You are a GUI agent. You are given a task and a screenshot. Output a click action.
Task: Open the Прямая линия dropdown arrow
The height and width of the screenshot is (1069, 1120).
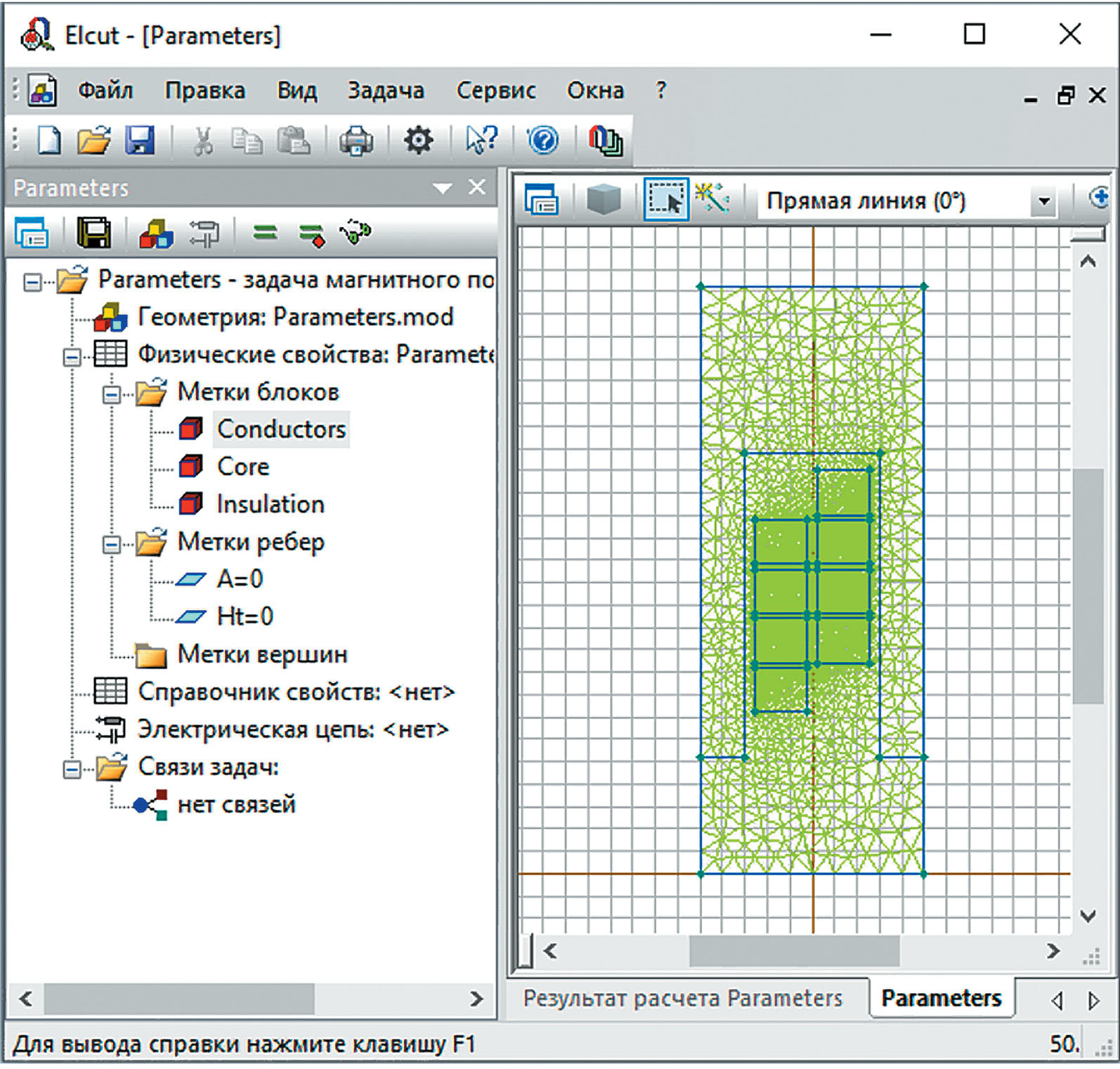[x=1043, y=202]
